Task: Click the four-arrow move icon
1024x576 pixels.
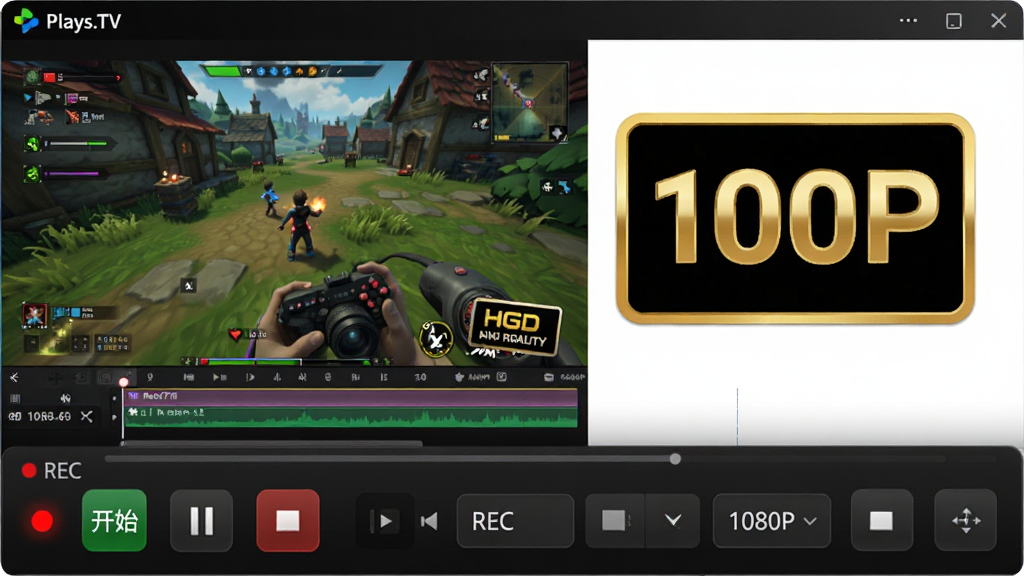Action: pyautogui.click(x=966, y=520)
